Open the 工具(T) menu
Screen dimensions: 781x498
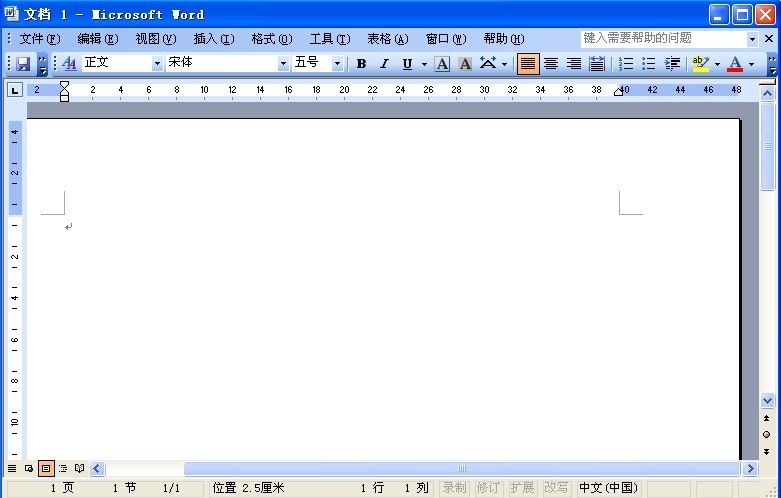[x=330, y=39]
